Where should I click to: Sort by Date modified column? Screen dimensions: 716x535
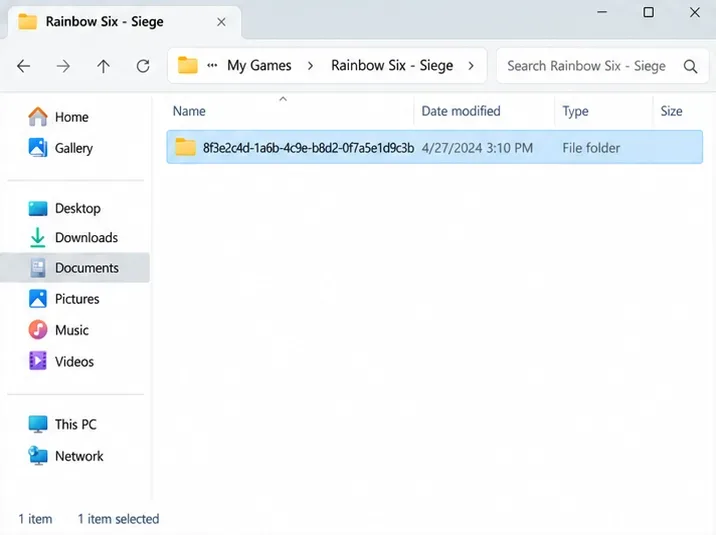point(461,111)
